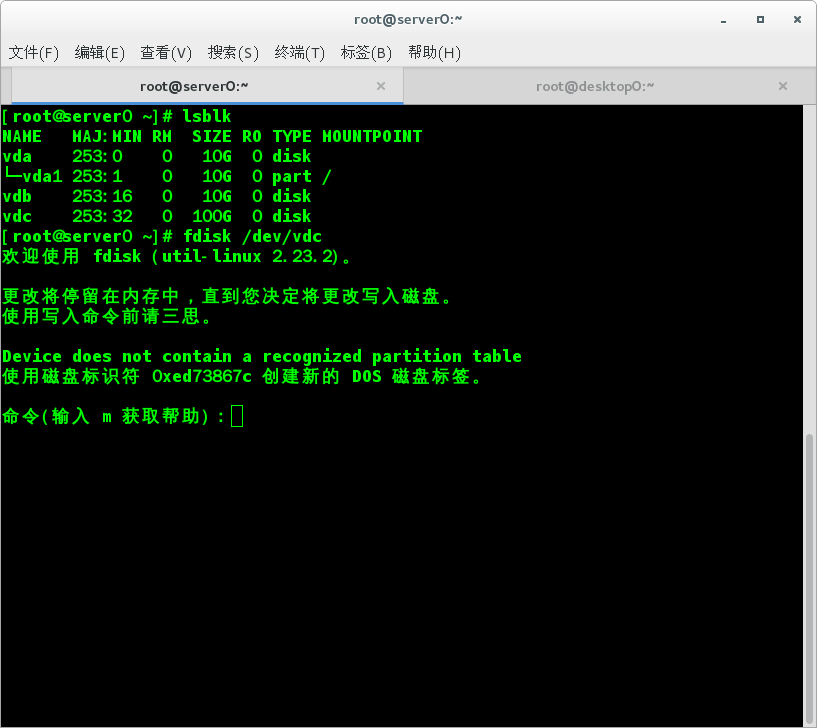Screen dimensions: 817x728
Task: Close the terminal window
Action: [x=797, y=20]
